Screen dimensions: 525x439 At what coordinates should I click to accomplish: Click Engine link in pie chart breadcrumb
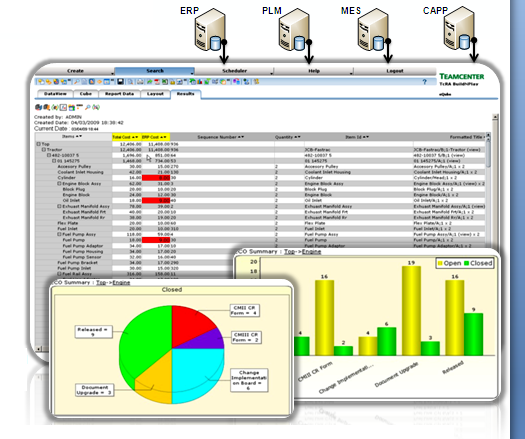click(121, 283)
